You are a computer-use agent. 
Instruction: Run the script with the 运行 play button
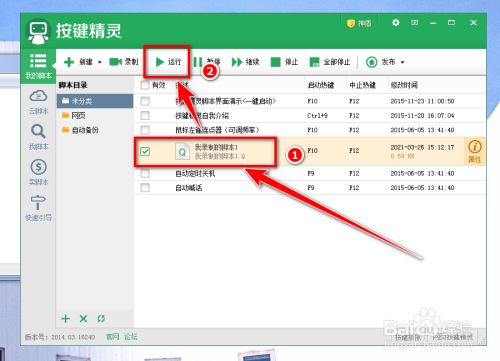pos(168,62)
